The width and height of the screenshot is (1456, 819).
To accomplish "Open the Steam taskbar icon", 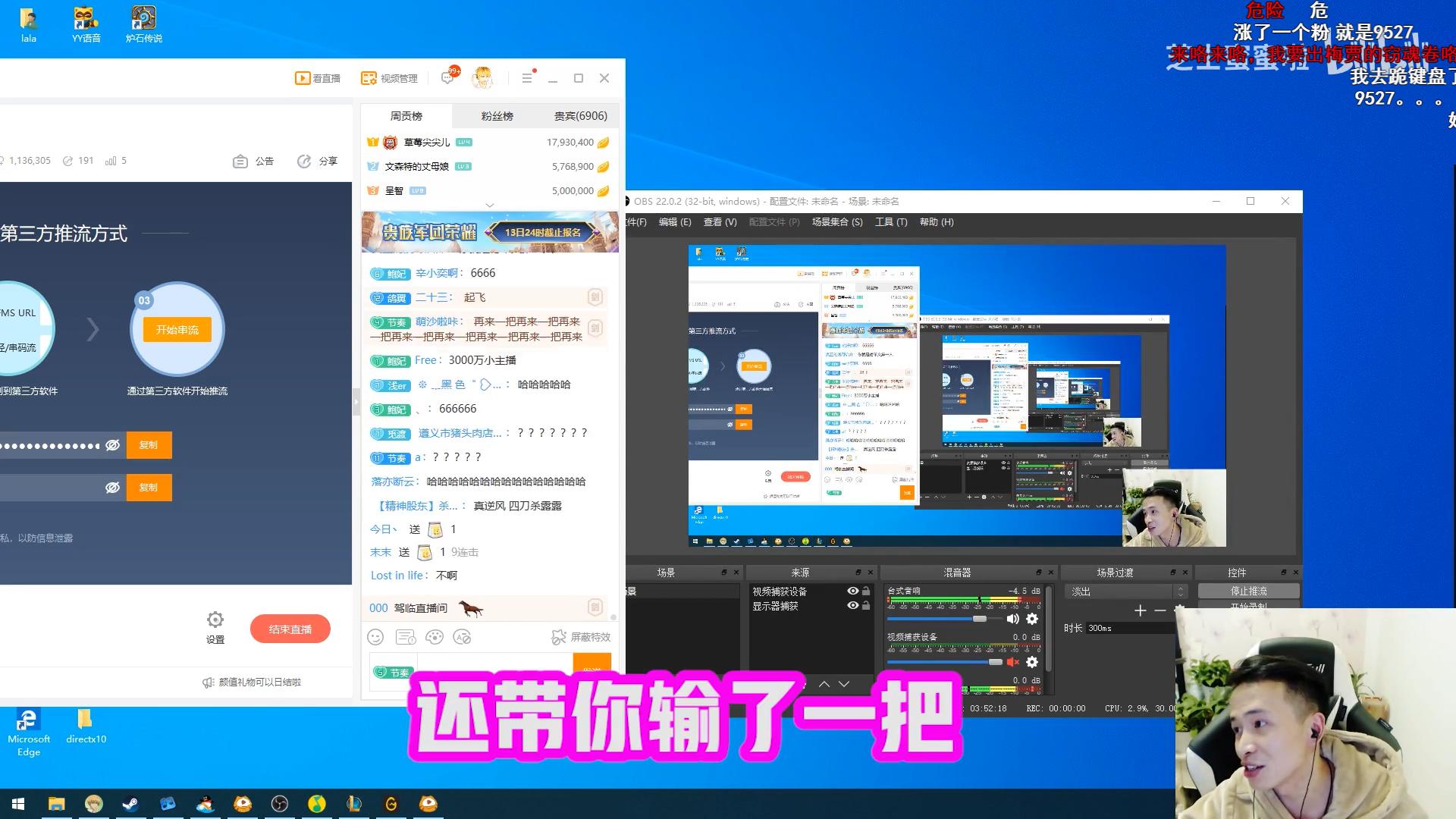I will (x=131, y=804).
